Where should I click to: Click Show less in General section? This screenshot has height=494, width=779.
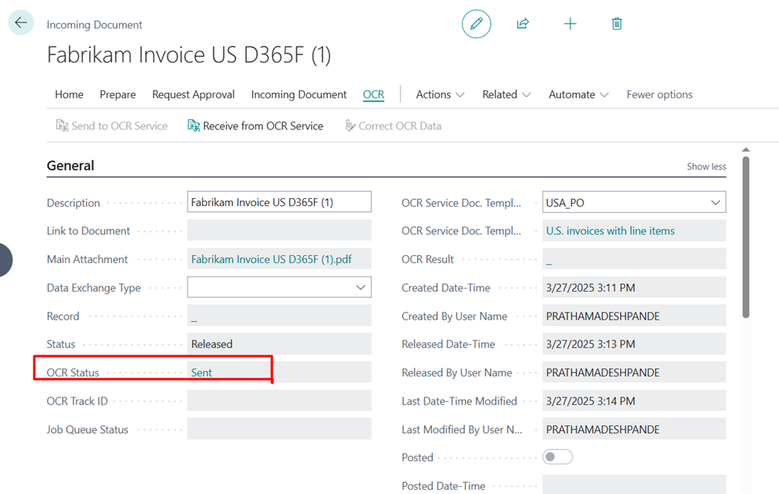[706, 166]
